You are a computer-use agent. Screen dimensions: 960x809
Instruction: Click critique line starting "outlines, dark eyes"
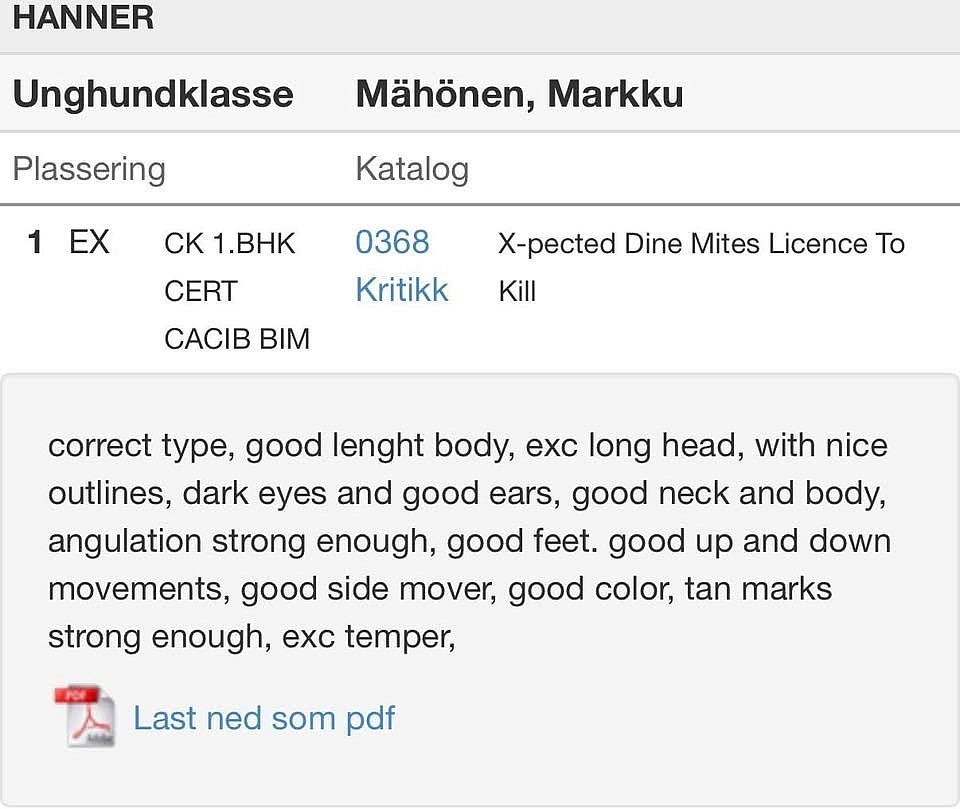[467, 493]
